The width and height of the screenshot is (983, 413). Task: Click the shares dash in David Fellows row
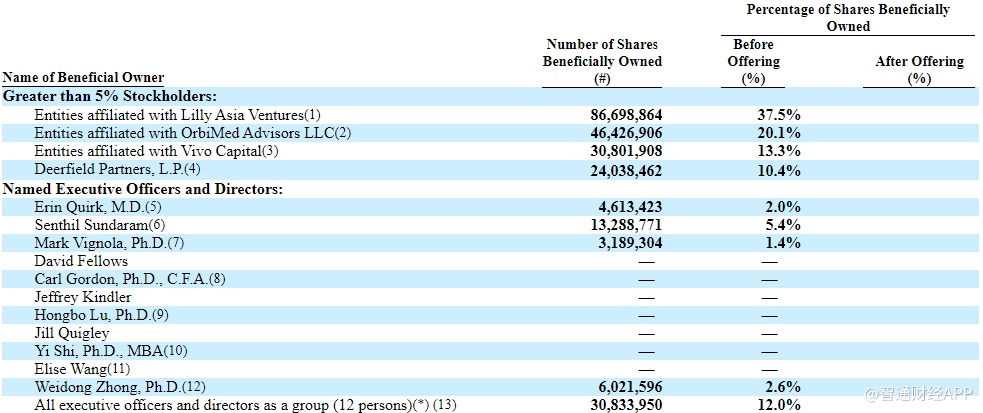click(646, 262)
